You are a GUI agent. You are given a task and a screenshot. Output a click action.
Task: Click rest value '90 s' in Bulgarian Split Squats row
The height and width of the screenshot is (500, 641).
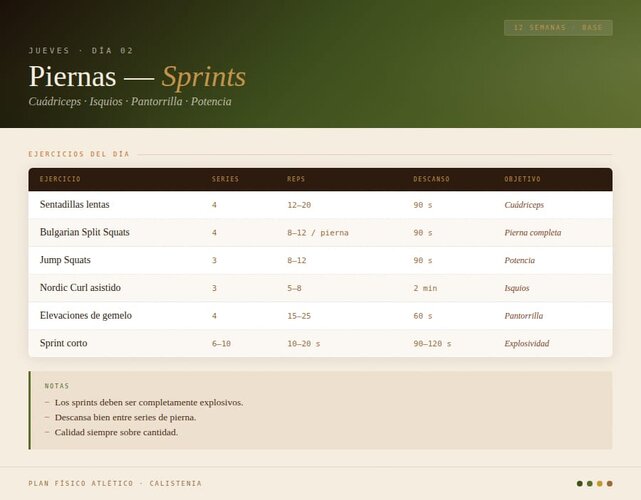[x=423, y=233]
